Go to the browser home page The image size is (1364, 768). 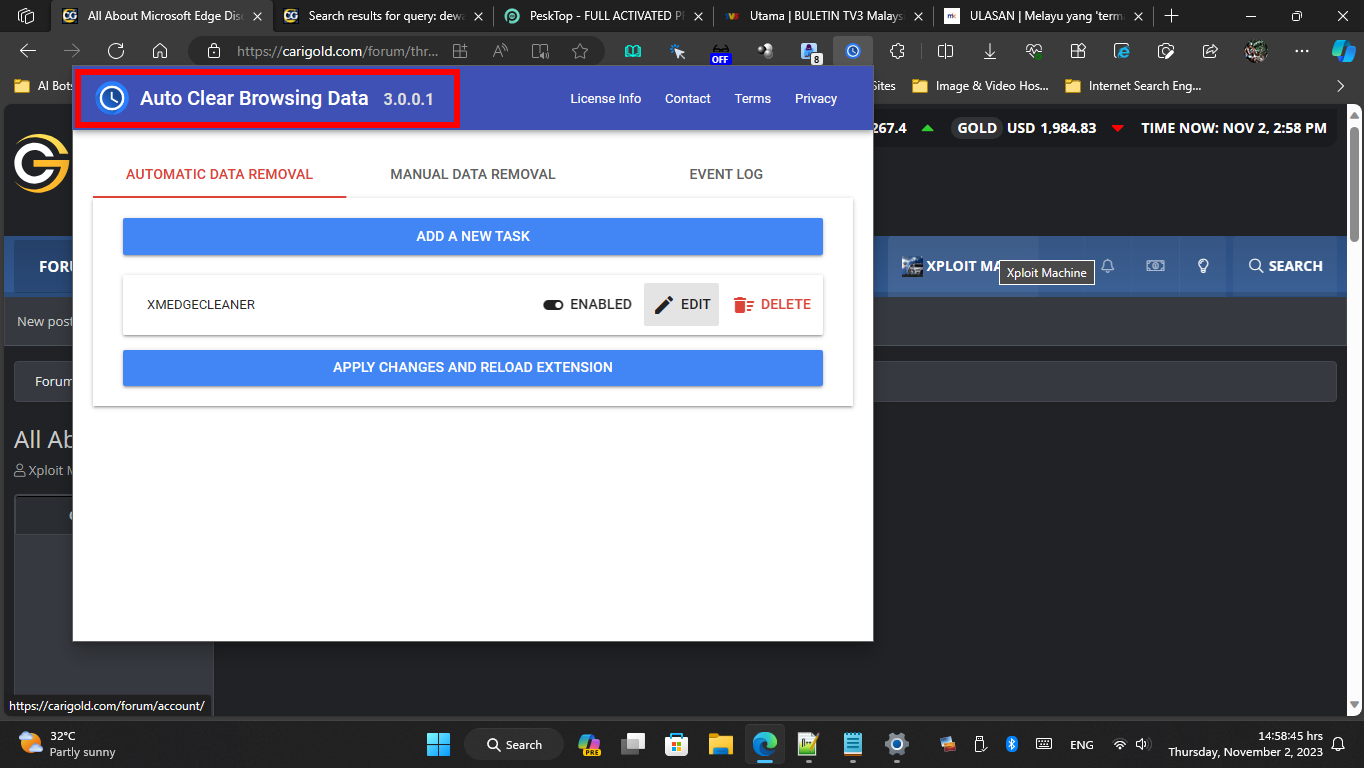pyautogui.click(x=160, y=51)
